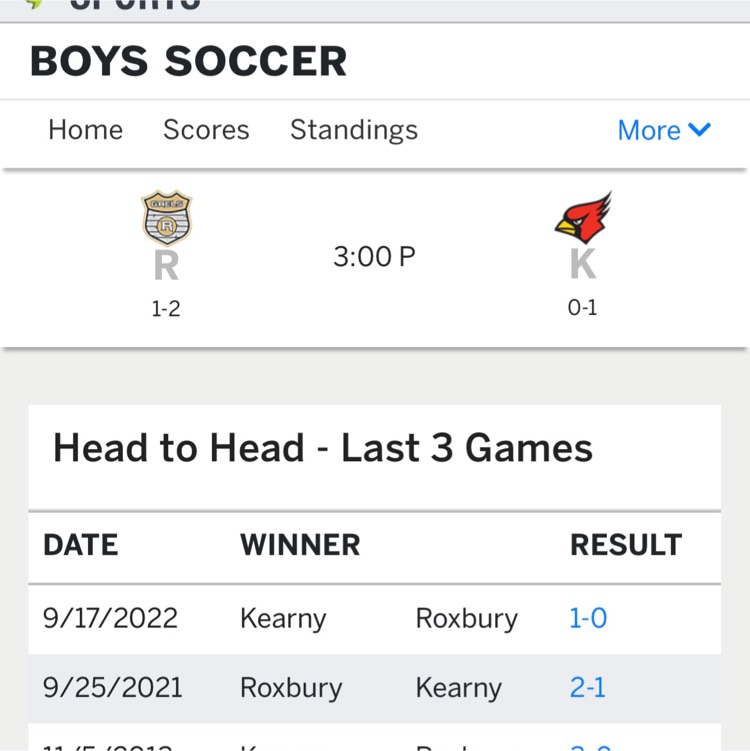Click the large gray R team abbreviation
The height and width of the screenshot is (751, 750).
pos(166,265)
